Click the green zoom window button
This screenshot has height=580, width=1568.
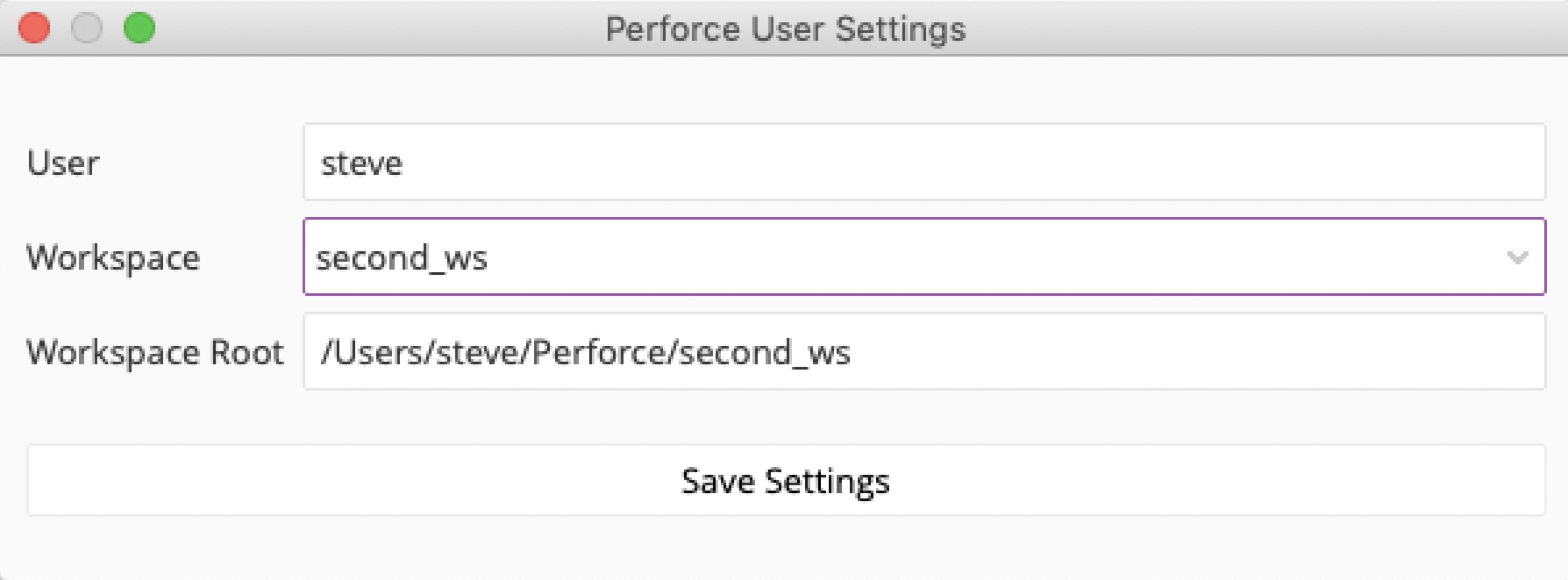[139, 28]
